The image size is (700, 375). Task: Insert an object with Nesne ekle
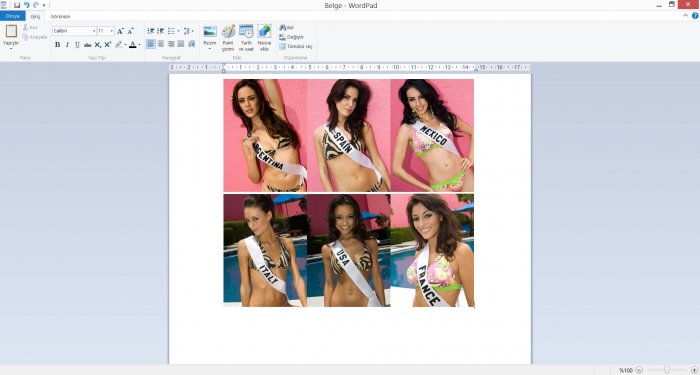click(264, 38)
